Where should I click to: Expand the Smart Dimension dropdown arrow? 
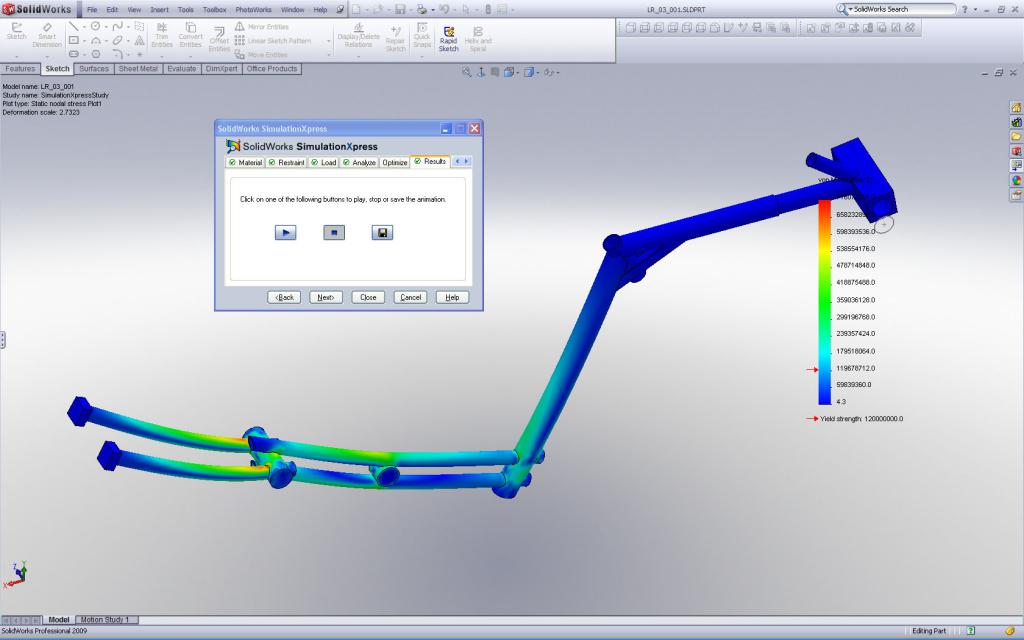click(46, 56)
